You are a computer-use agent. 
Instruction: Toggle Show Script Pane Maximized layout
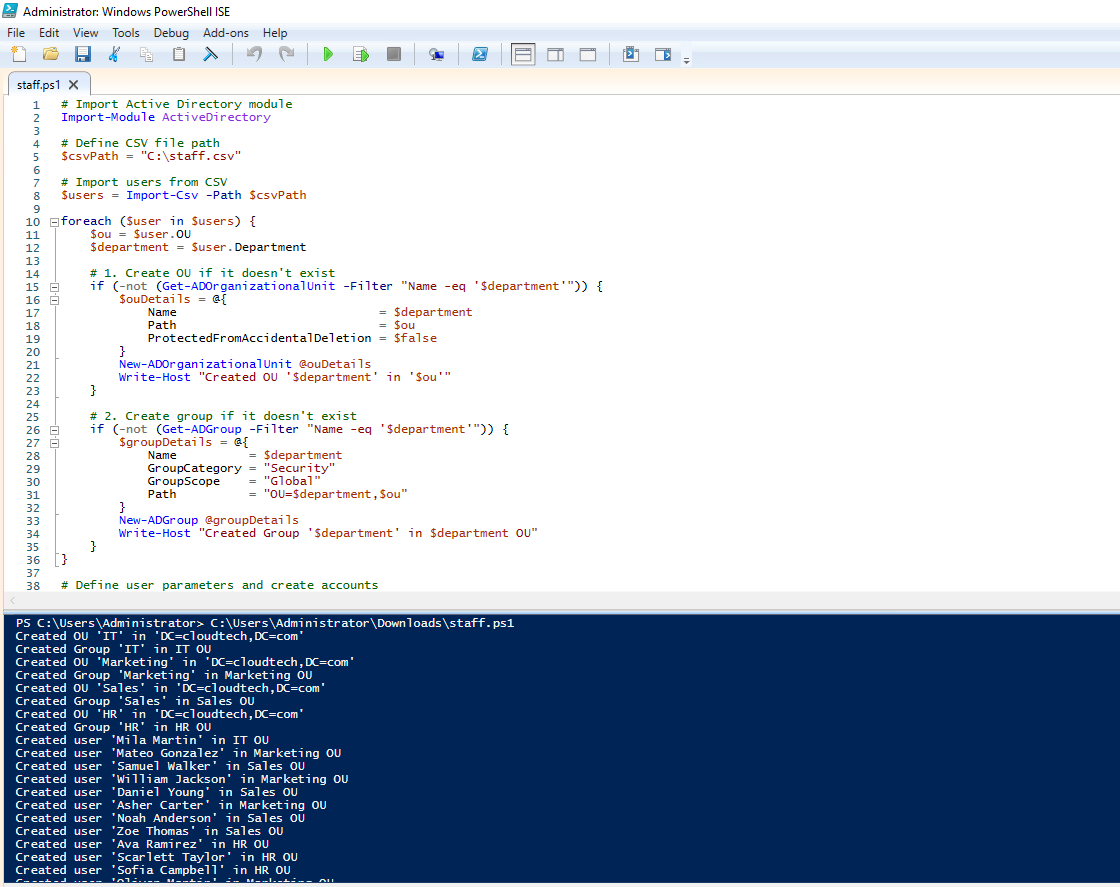click(x=588, y=54)
